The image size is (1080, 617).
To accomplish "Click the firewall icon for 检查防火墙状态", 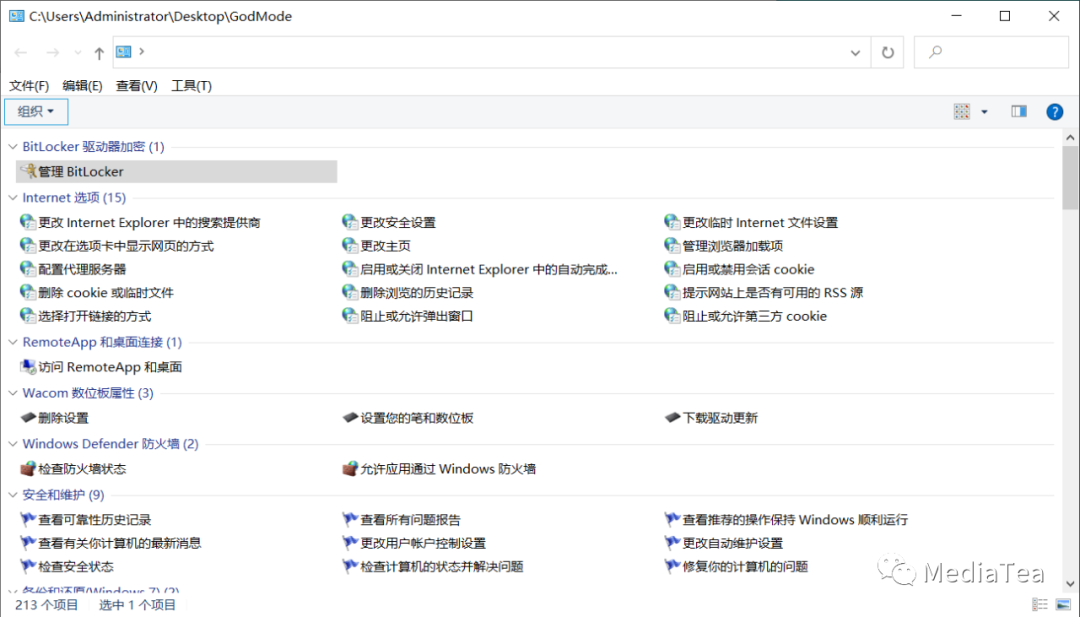I will (28, 468).
